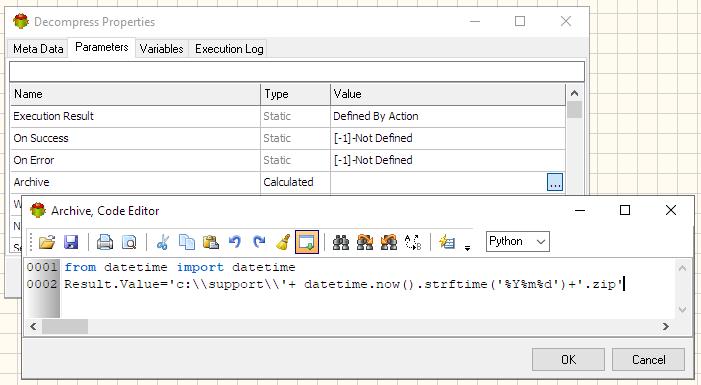Cancel the Code Editor dialog
The image size is (701, 385).
[x=648, y=360]
